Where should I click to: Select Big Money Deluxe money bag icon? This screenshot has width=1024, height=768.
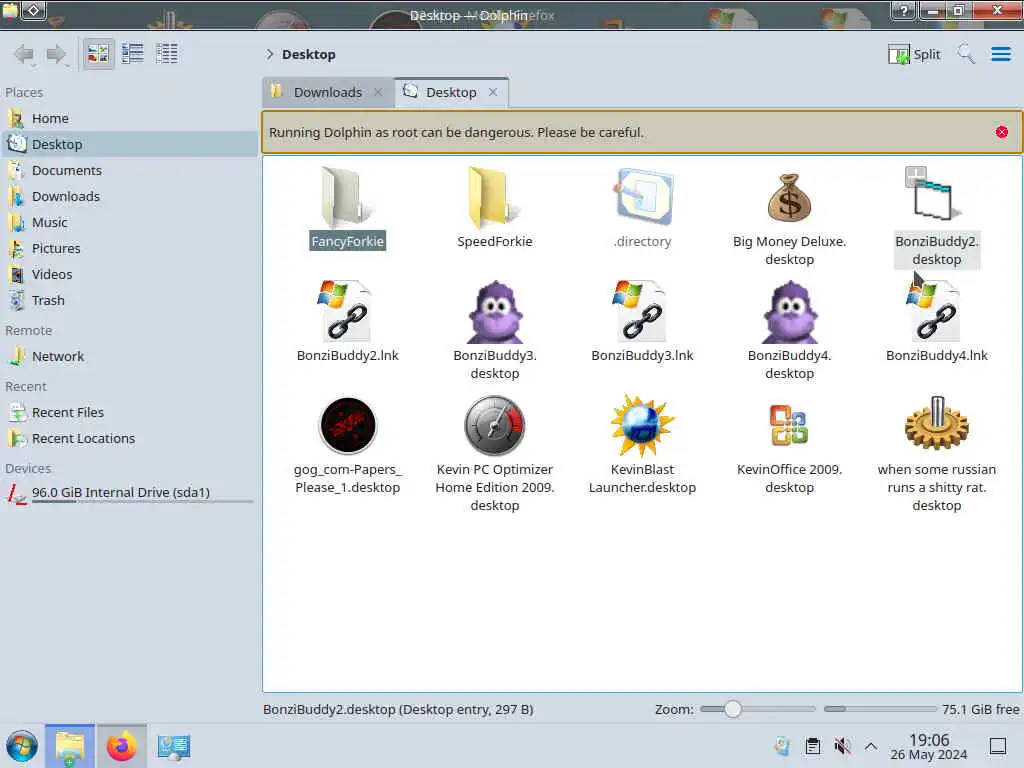(x=790, y=197)
